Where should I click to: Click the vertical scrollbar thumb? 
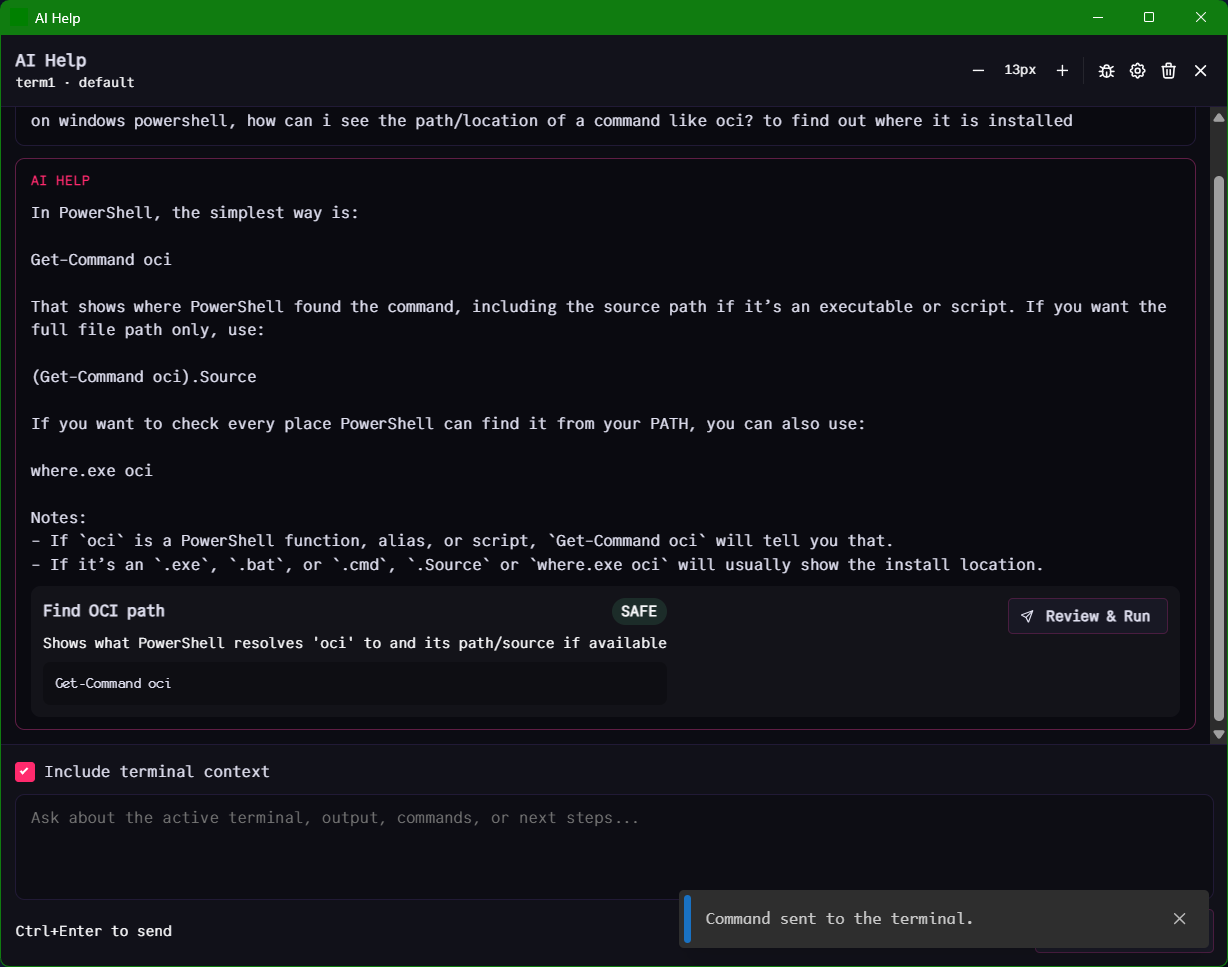click(1218, 448)
